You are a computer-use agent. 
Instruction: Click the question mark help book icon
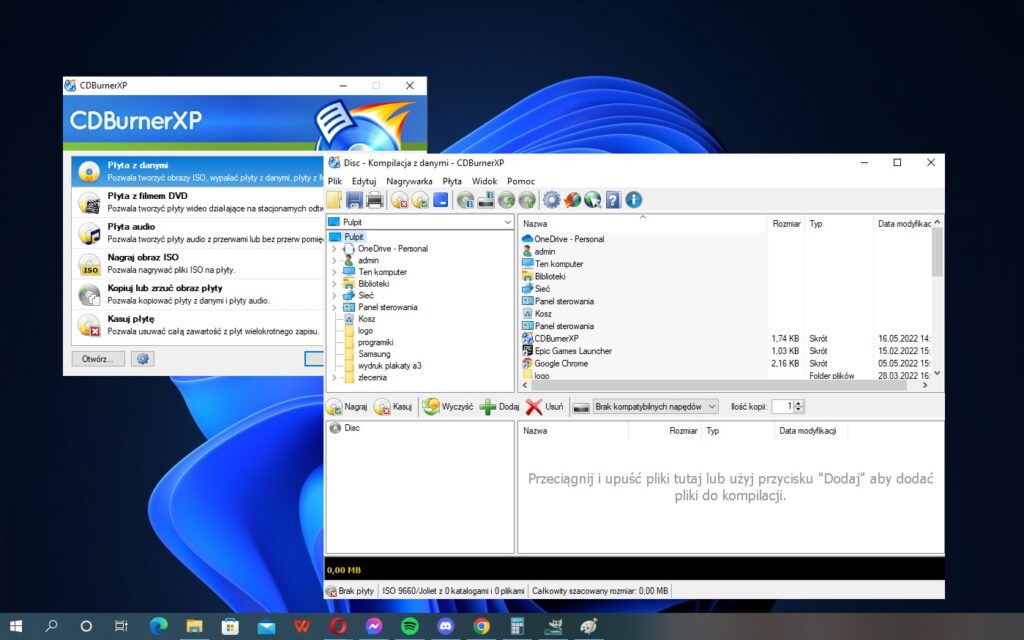coord(613,200)
